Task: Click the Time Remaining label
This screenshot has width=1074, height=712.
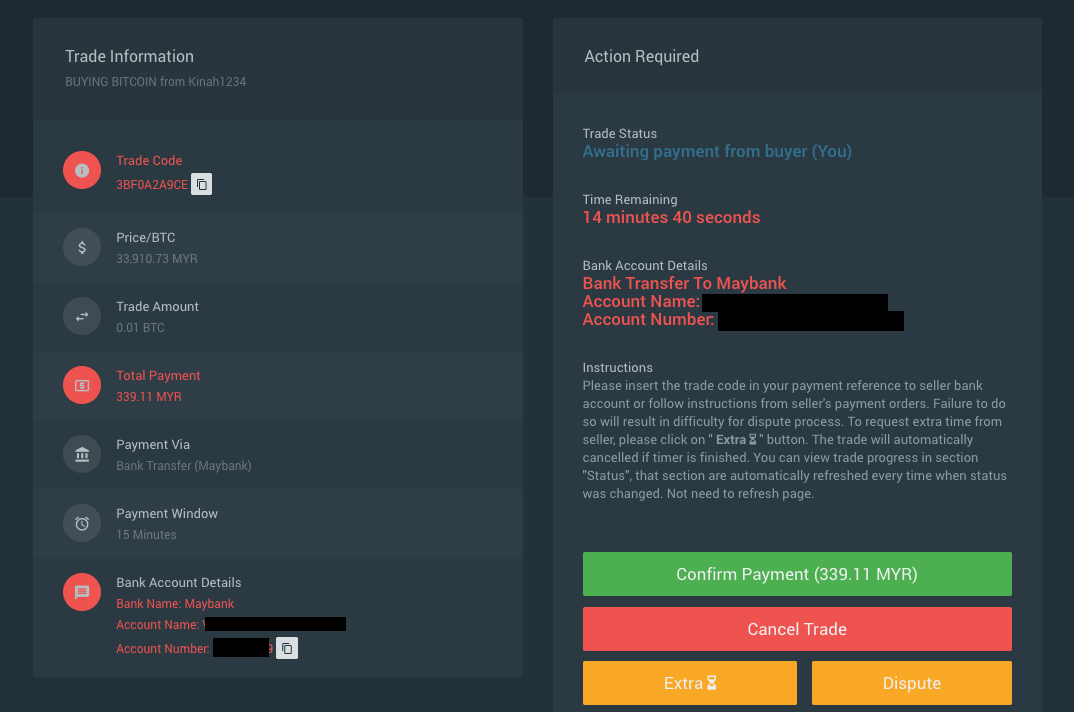Action: (630, 199)
